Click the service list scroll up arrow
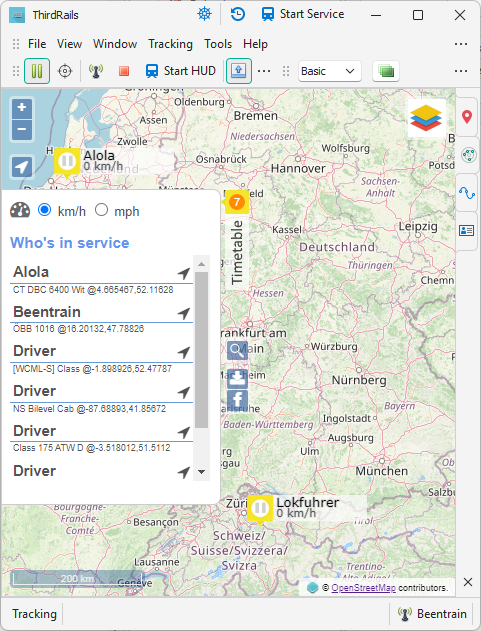Viewport: 481px width, 631px height. [x=201, y=264]
